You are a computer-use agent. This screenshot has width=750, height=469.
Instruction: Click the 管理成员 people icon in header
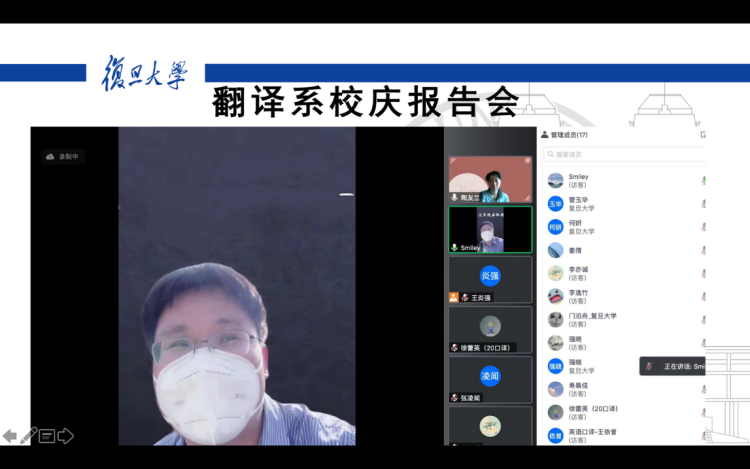pos(545,135)
